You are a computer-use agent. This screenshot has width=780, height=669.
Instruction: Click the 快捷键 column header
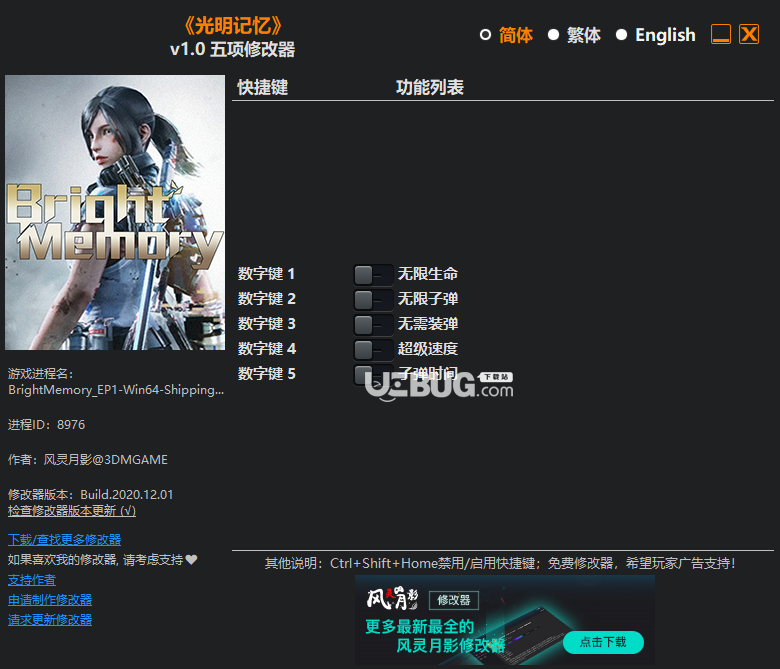pyautogui.click(x=263, y=88)
